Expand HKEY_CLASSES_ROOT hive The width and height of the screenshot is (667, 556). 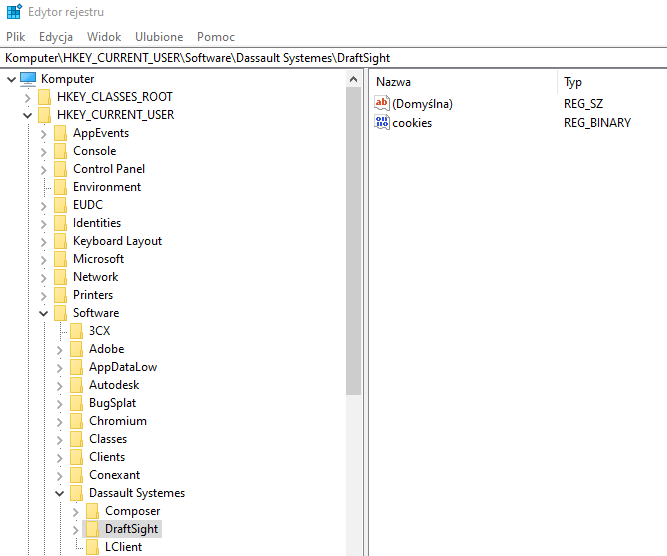coord(28,98)
